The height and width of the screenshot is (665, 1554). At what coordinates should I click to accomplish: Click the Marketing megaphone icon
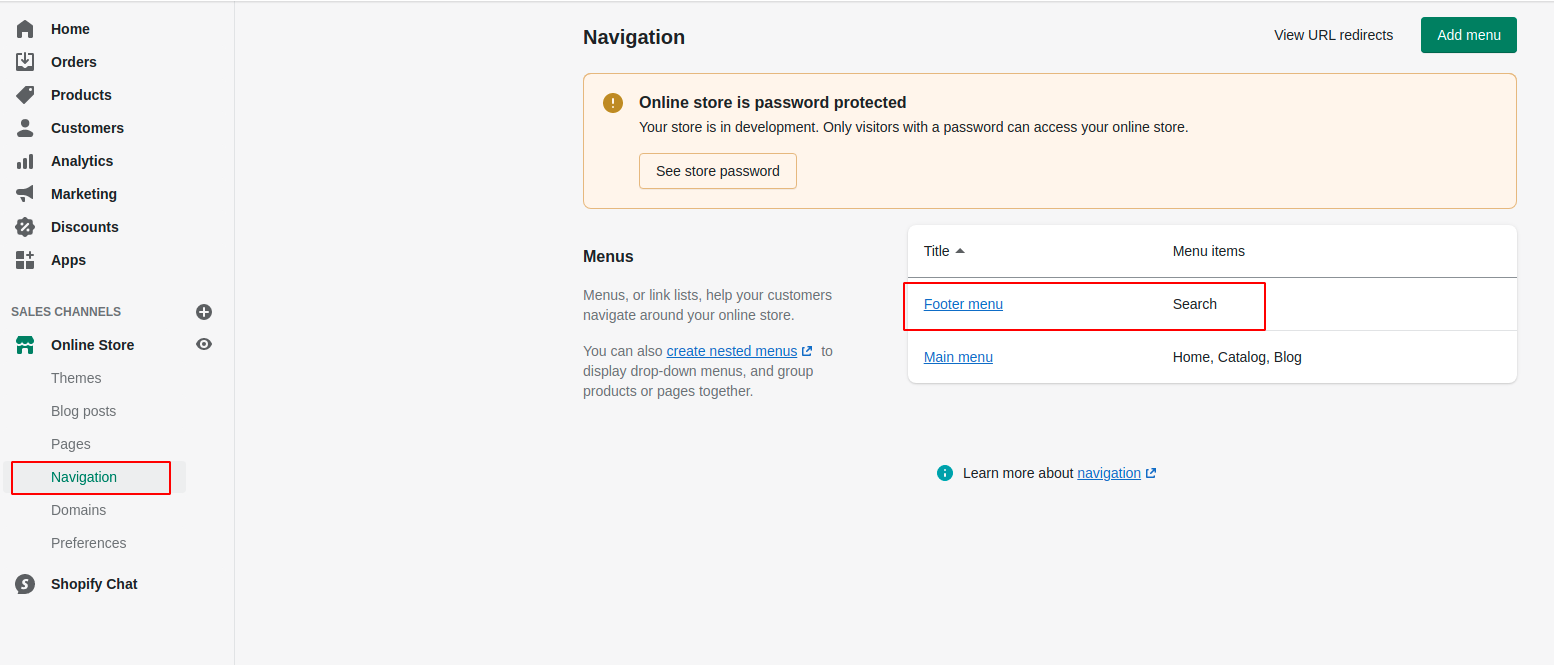coord(25,194)
